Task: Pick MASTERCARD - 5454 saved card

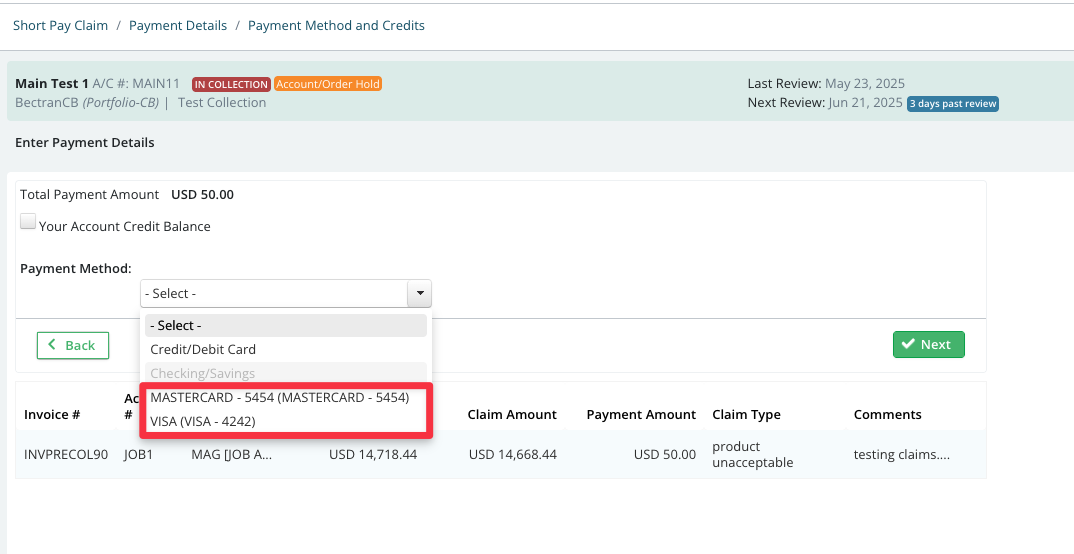Action: tap(286, 397)
